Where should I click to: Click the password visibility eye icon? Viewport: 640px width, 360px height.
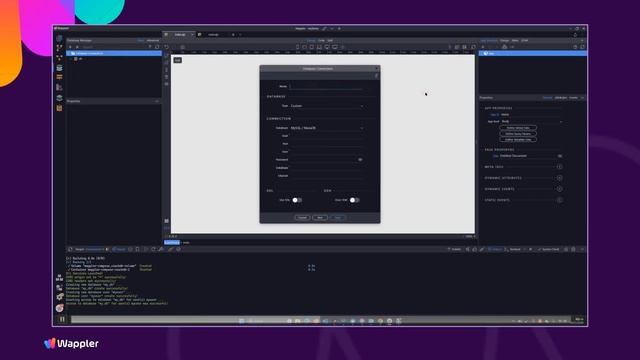[x=360, y=160]
